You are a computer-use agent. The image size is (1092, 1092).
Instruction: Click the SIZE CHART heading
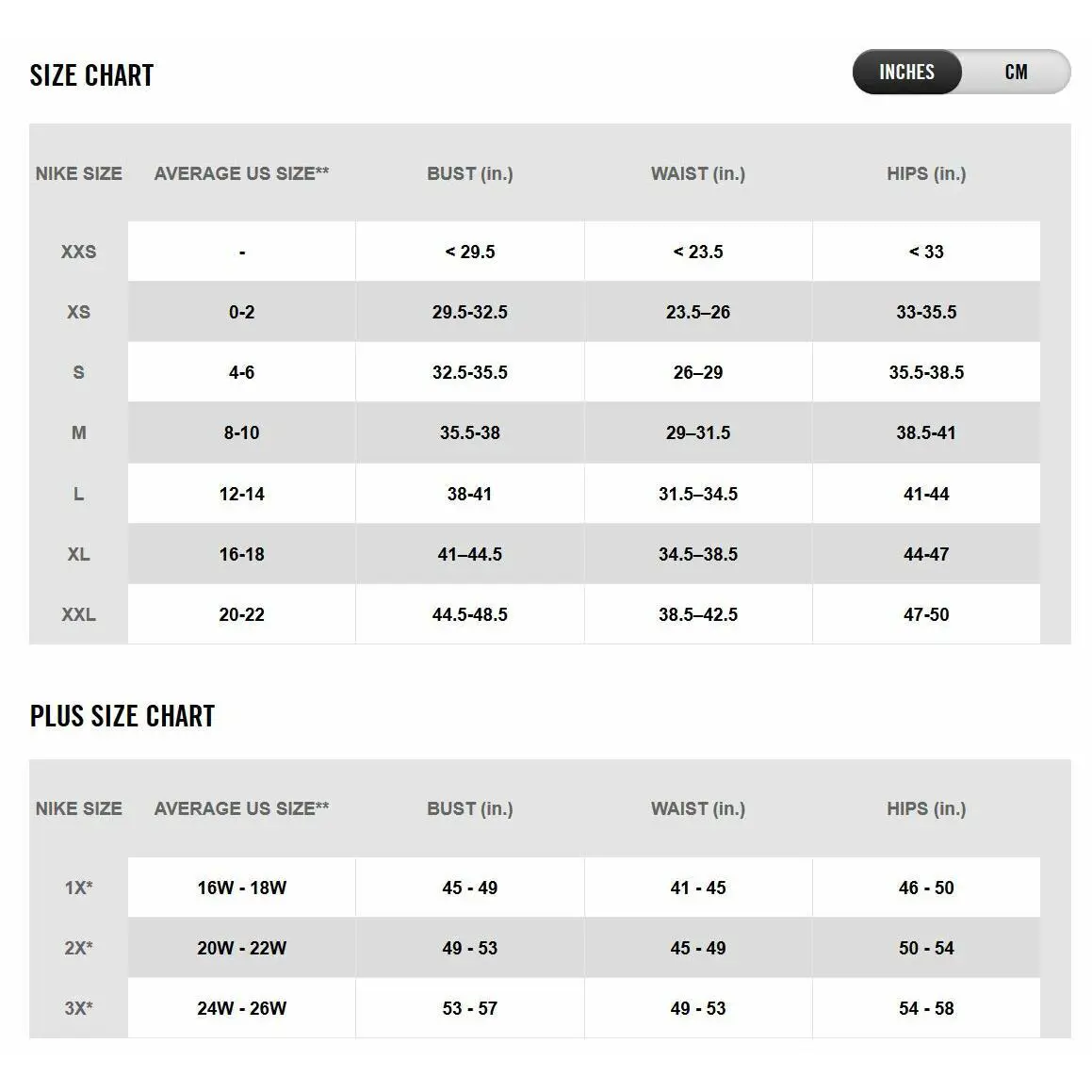click(92, 75)
